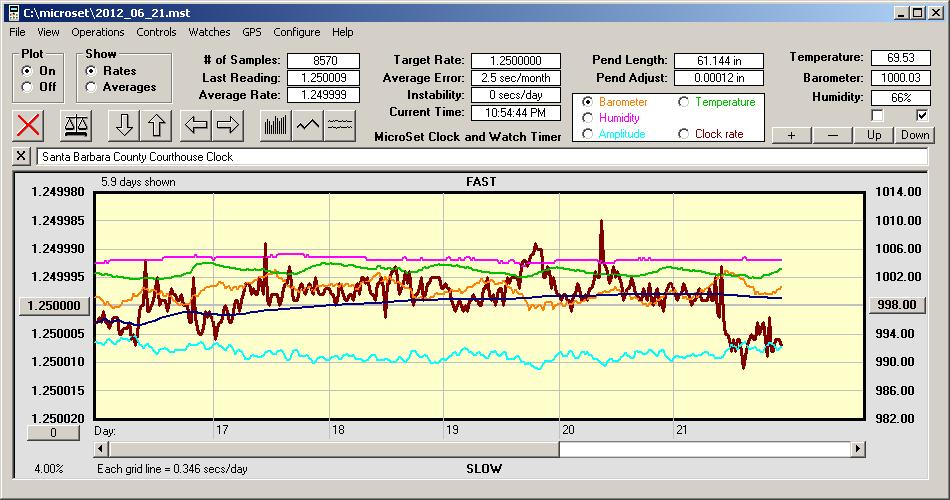Click the Instability field
Image resolution: width=950 pixels, height=500 pixels.
(x=516, y=95)
